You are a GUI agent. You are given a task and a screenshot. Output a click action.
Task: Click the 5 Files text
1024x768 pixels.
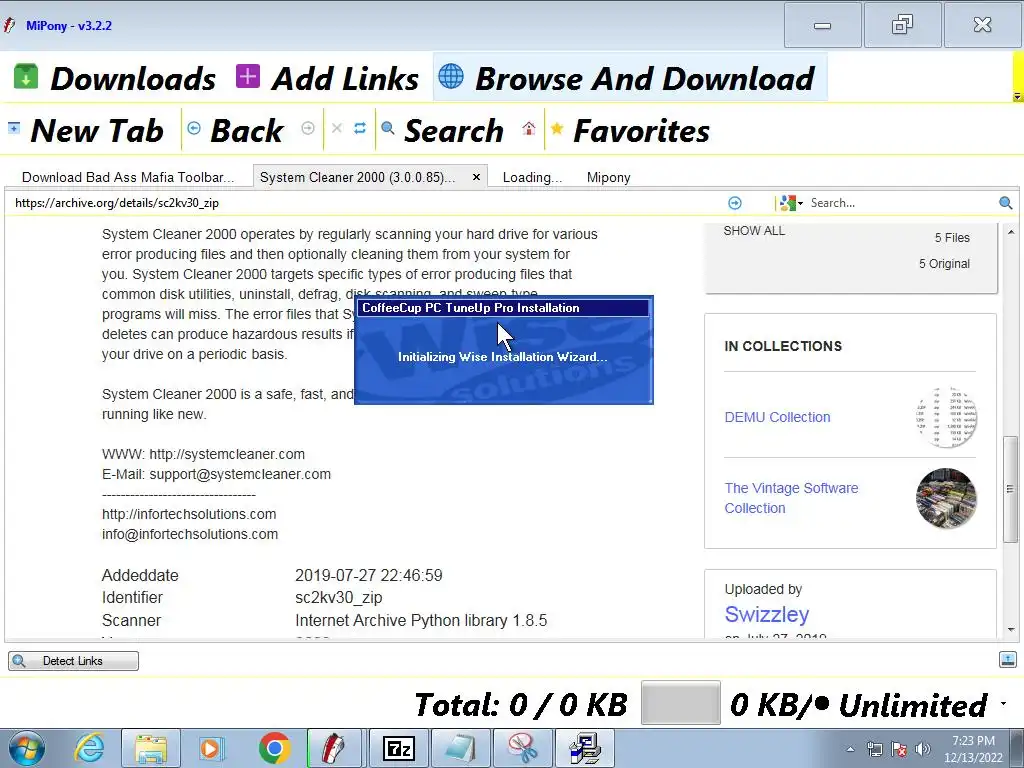pos(952,238)
